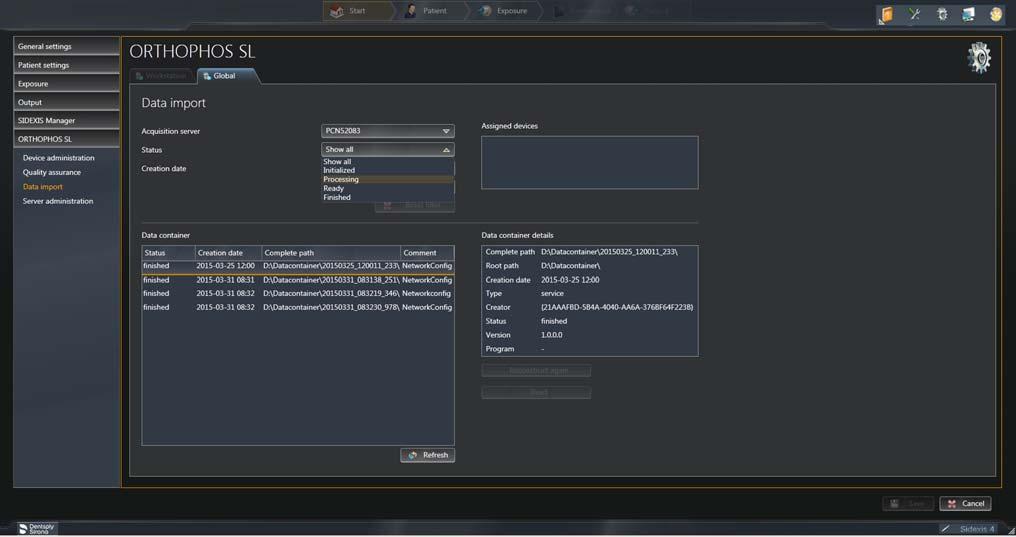
Task: Click the Type value service
Action: point(552,294)
